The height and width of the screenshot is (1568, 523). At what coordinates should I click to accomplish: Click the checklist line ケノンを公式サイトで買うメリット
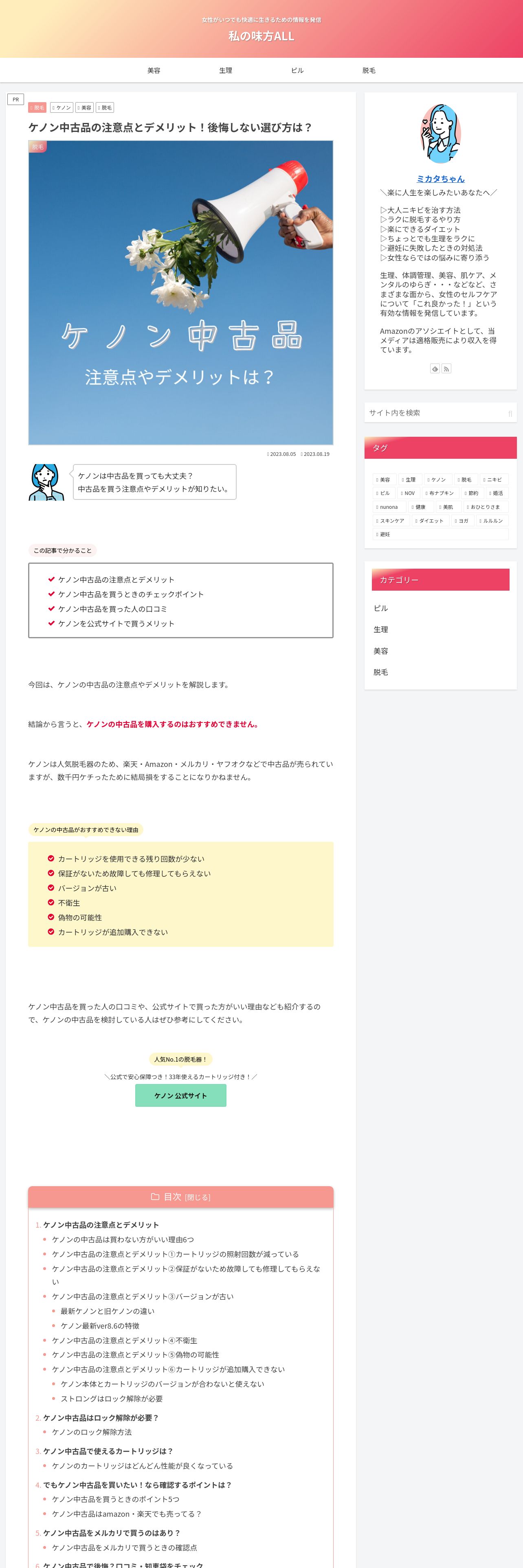(116, 623)
